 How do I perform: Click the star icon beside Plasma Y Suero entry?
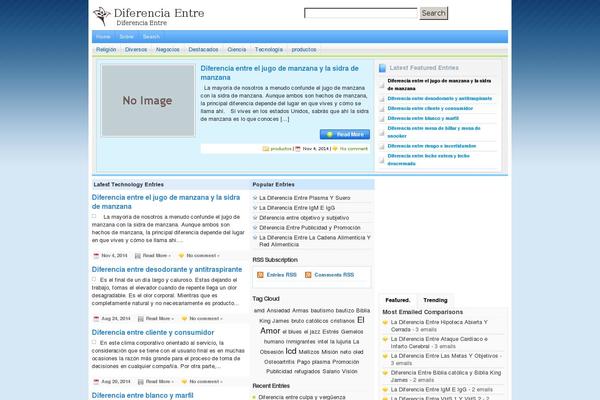click(x=255, y=198)
